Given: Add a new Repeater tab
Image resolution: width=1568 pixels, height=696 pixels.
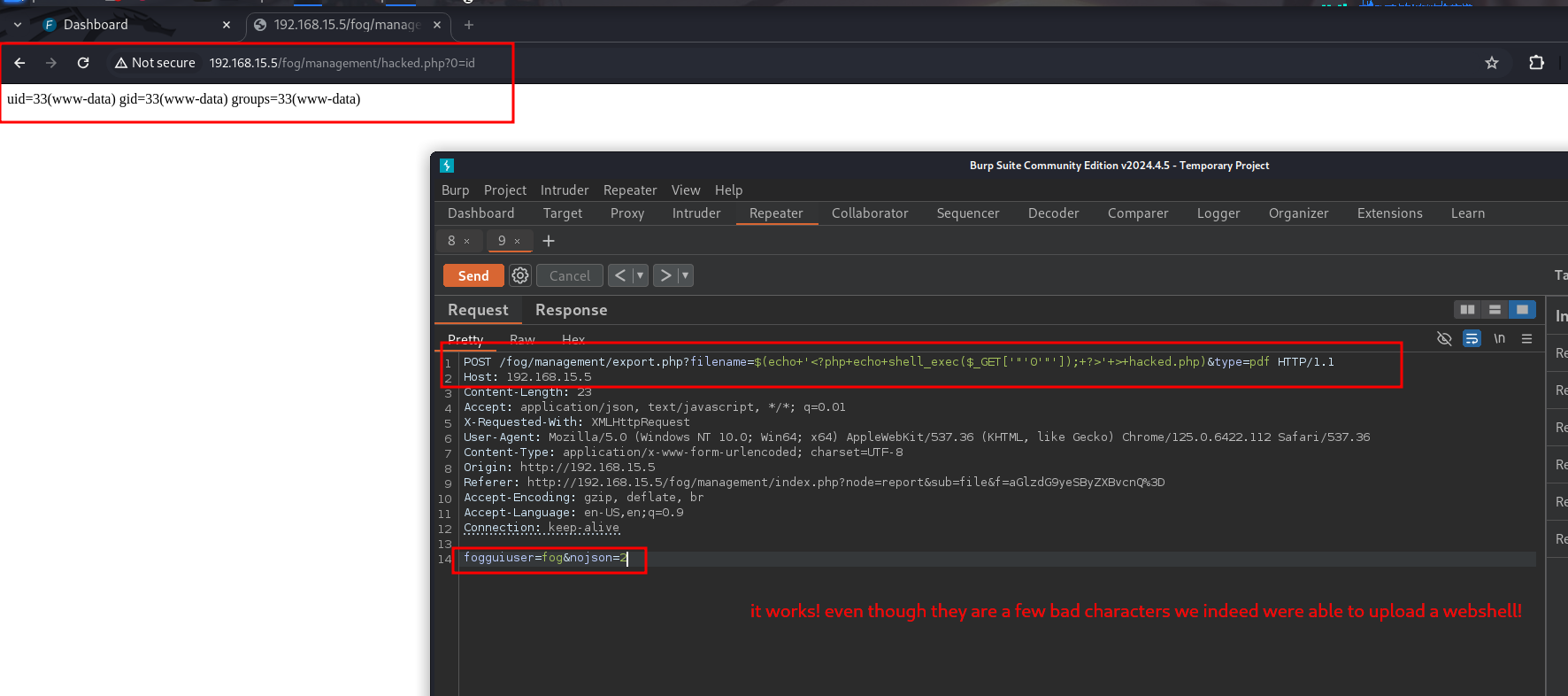Looking at the screenshot, I should (x=548, y=241).
